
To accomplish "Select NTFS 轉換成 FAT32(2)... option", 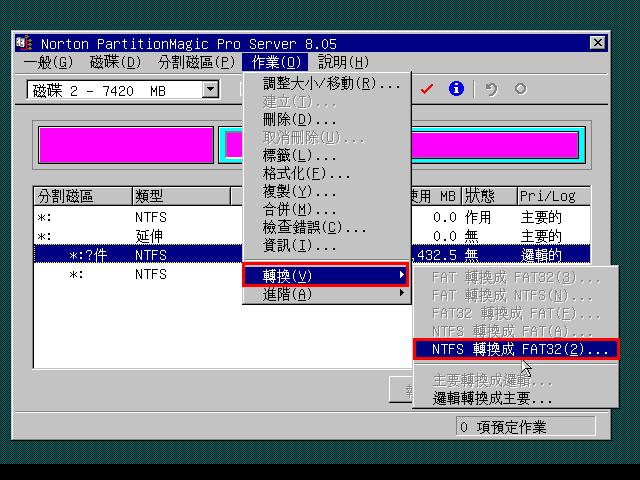I will (x=516, y=349).
